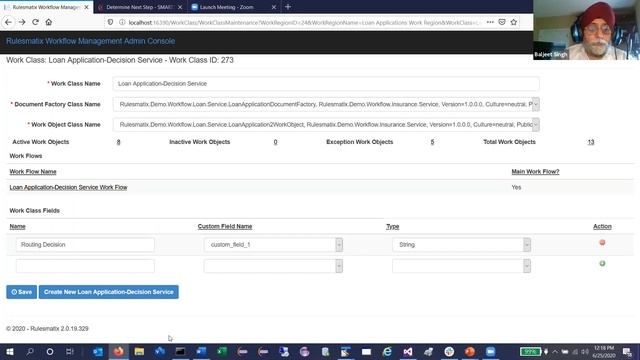Click Active Work Objects count 8
Viewport: 640px width, 360px height.
(x=118, y=142)
